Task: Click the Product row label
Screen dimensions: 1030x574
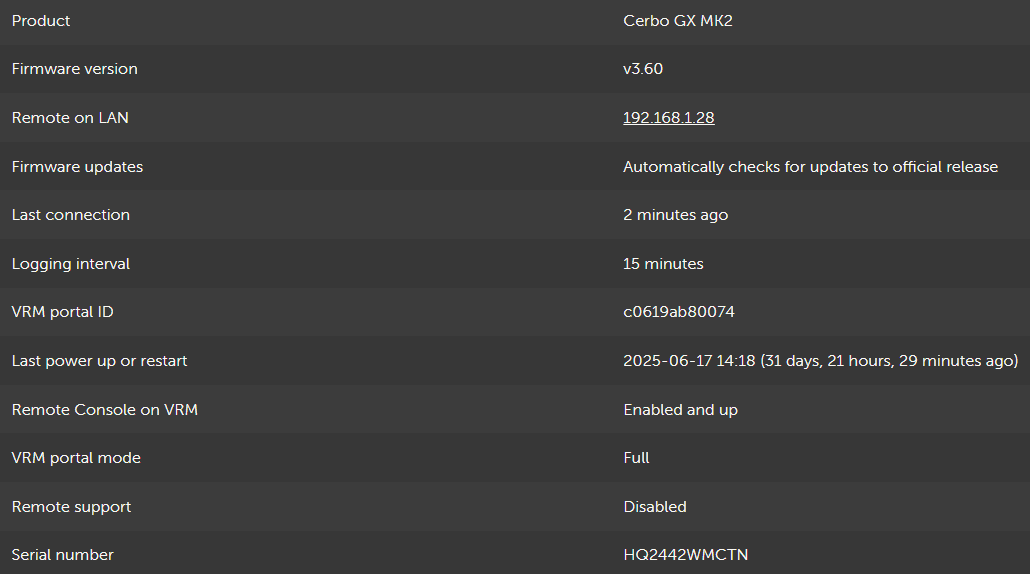Action: point(41,21)
